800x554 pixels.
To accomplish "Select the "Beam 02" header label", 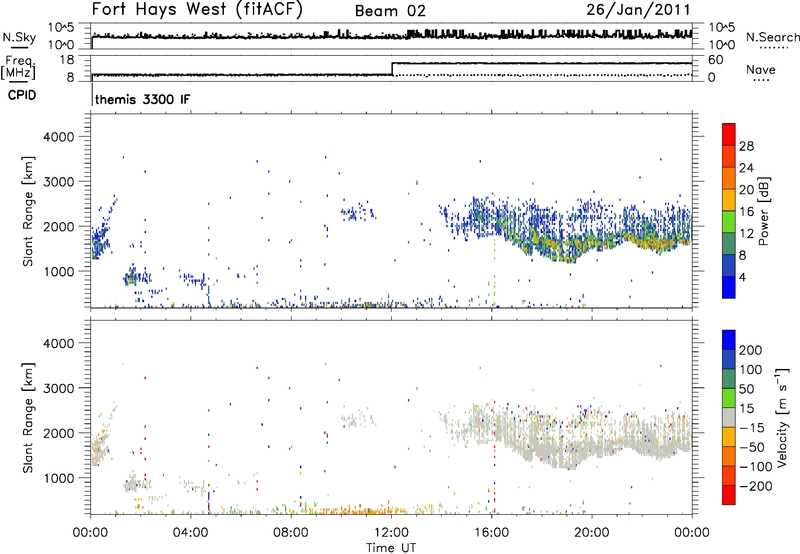I will click(390, 11).
